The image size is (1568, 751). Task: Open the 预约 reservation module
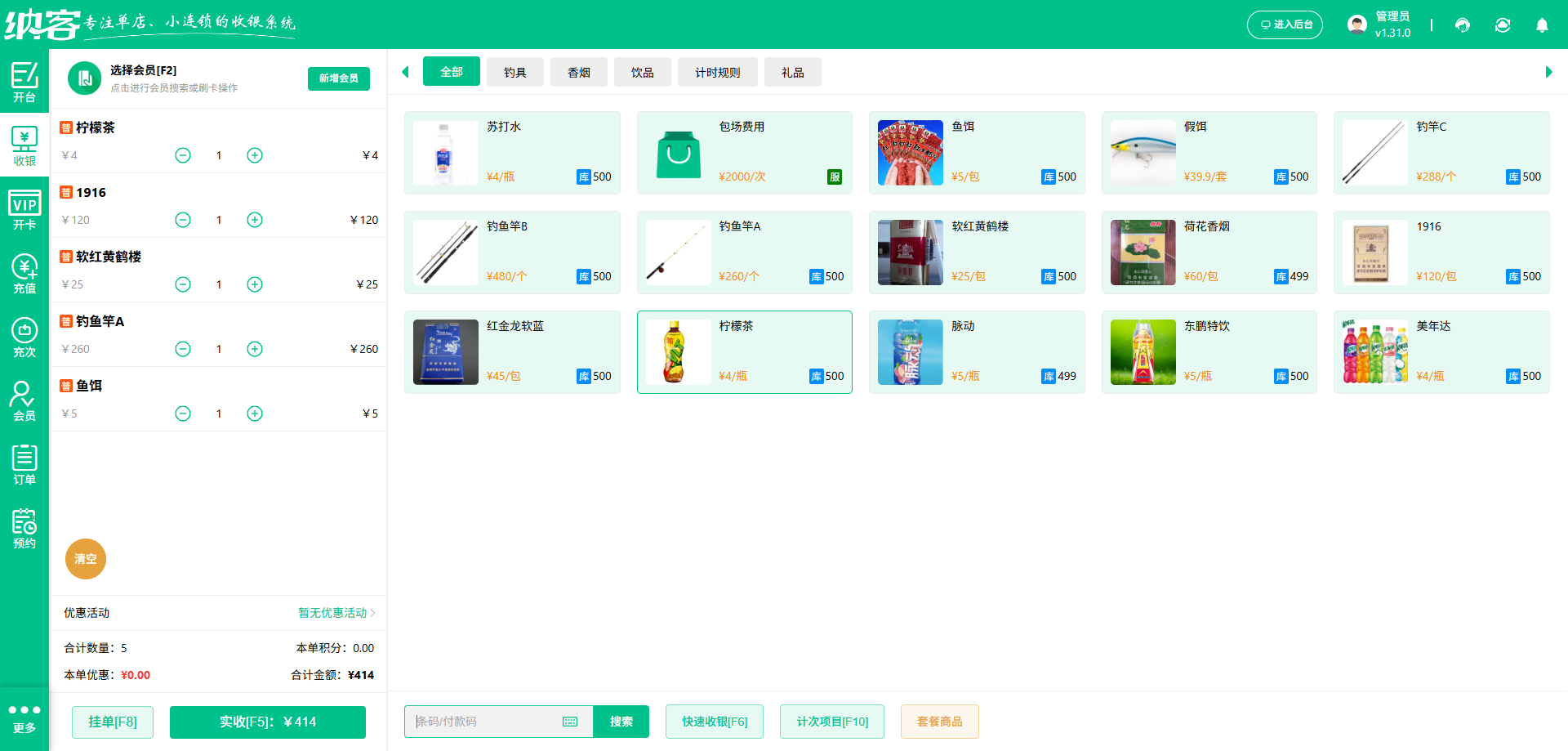(x=24, y=529)
